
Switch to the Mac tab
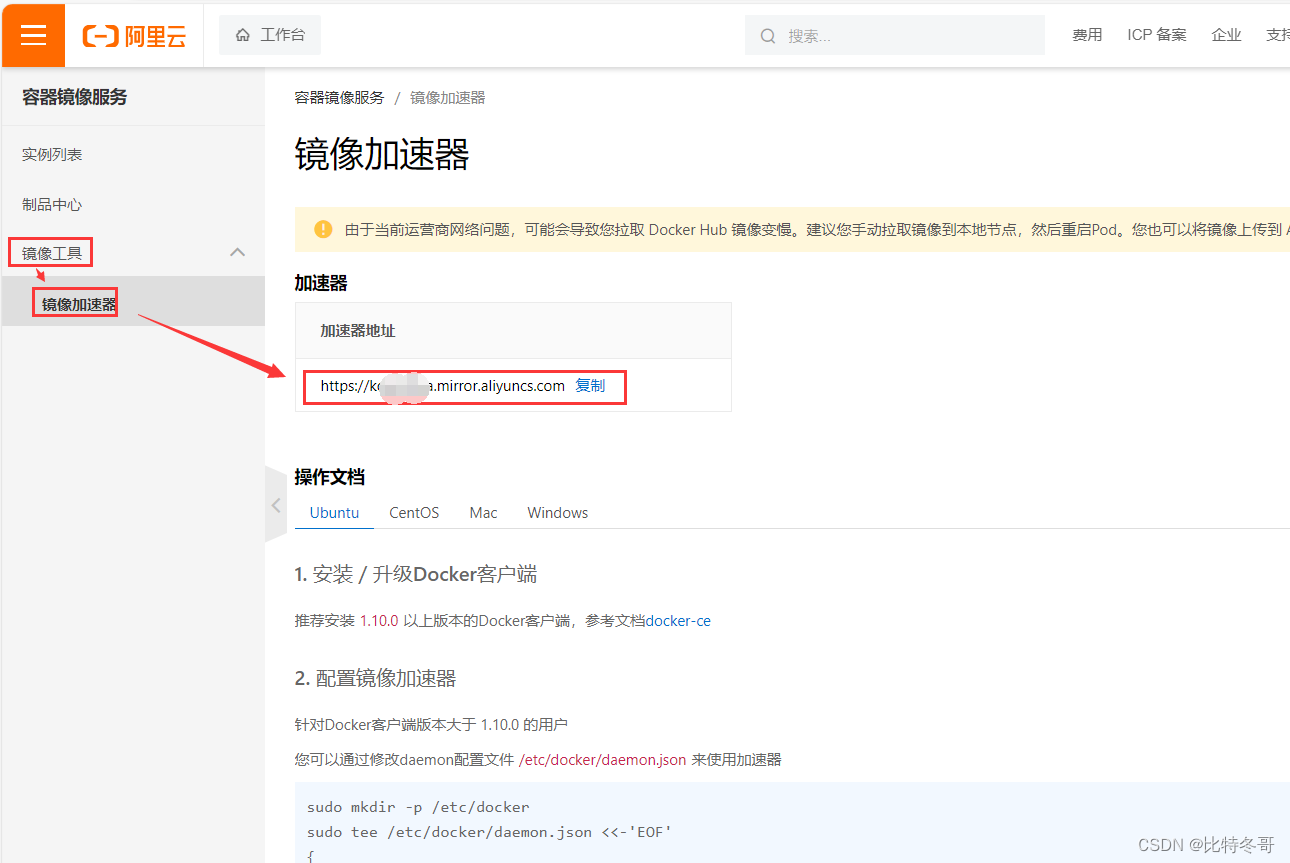click(x=483, y=512)
